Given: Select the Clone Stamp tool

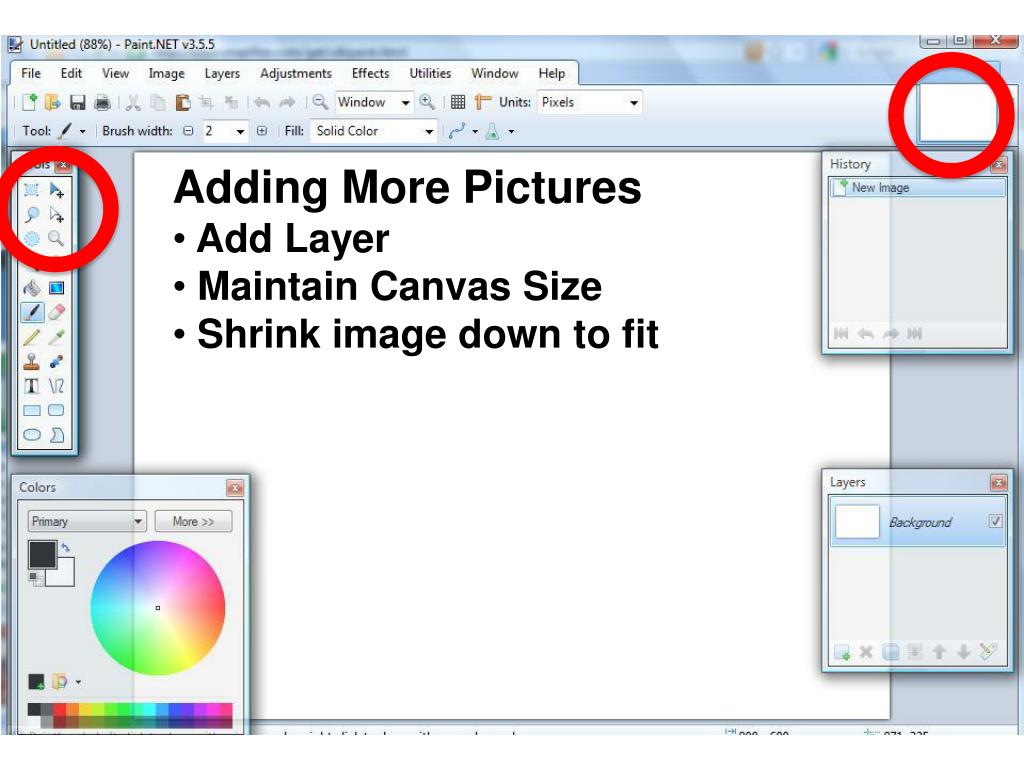Looking at the screenshot, I should (x=31, y=361).
